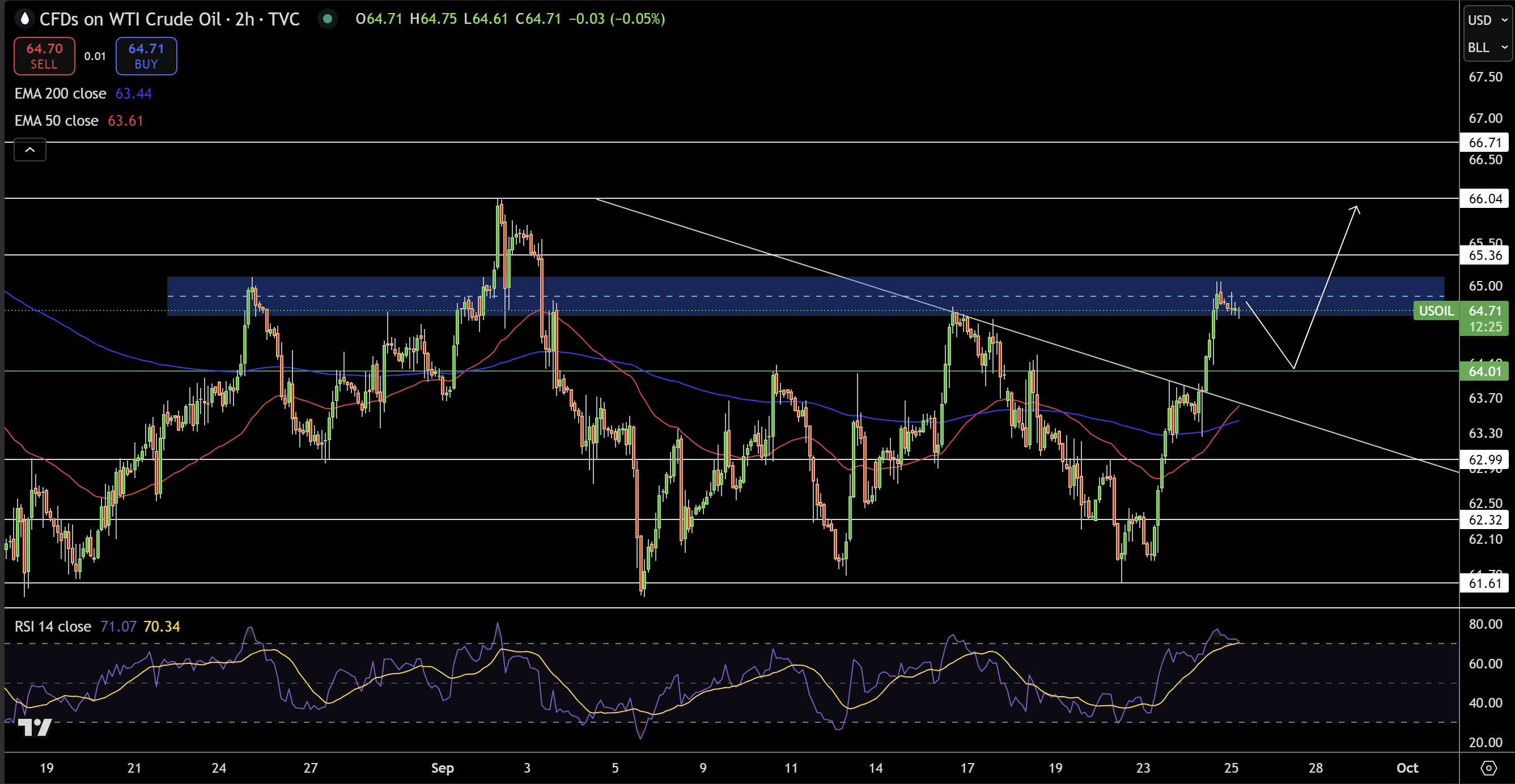
Task: Click the USOIL price label tag
Action: (1436, 311)
